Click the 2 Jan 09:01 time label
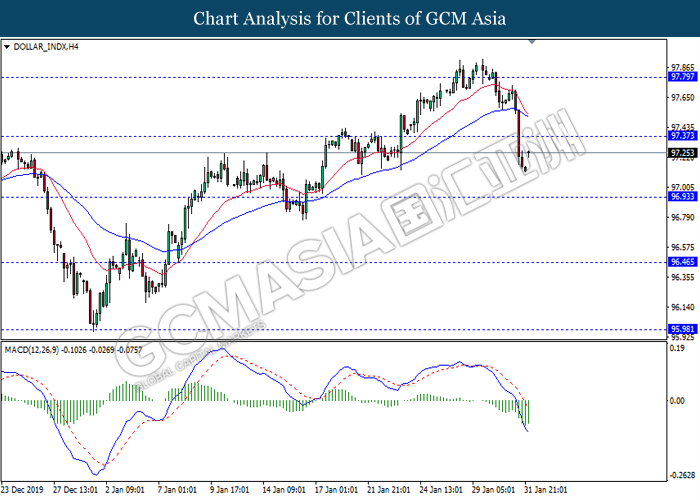This screenshot has height=500, width=700. 125,490
